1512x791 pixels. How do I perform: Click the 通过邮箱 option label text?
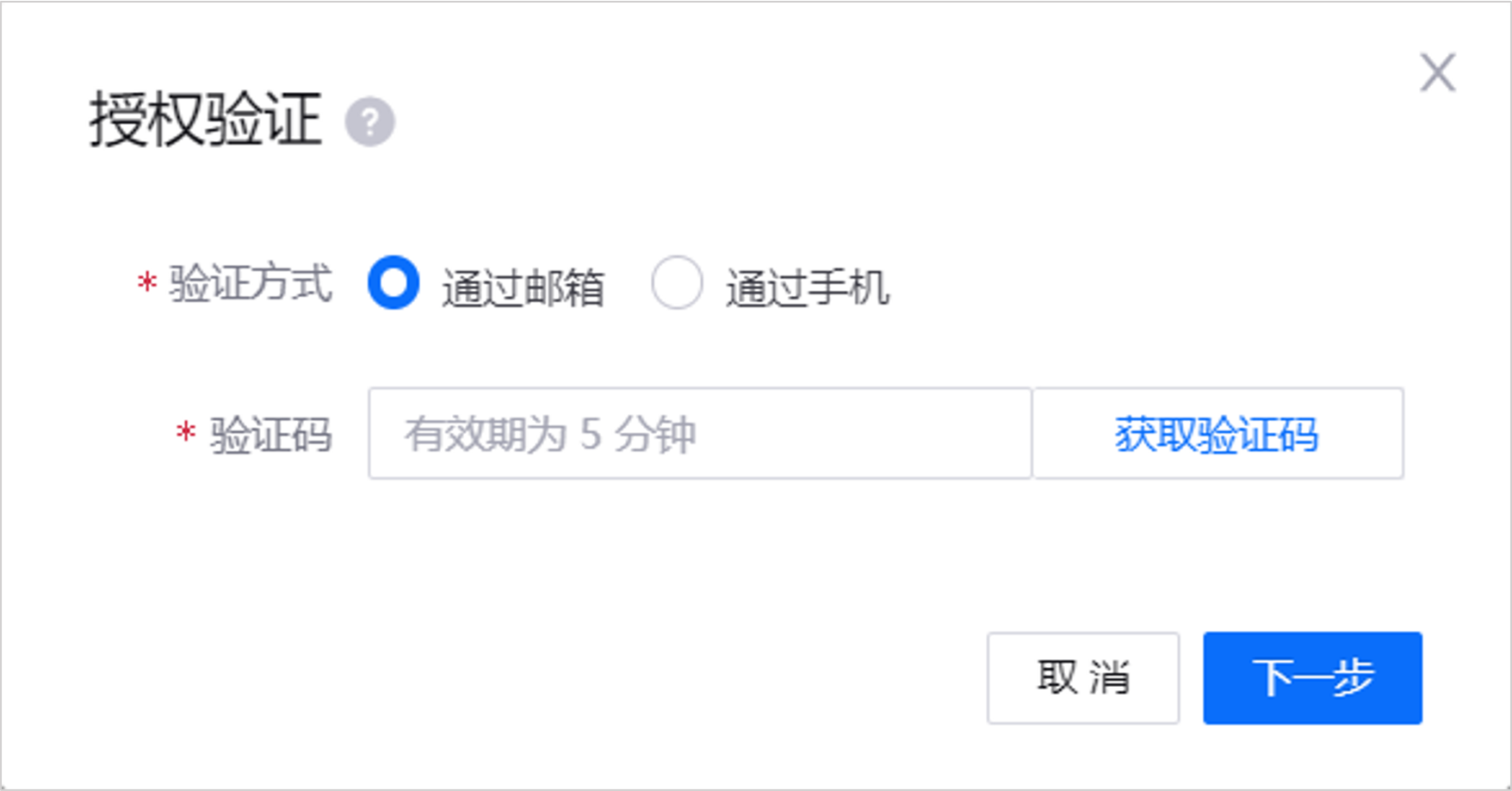[x=523, y=287]
